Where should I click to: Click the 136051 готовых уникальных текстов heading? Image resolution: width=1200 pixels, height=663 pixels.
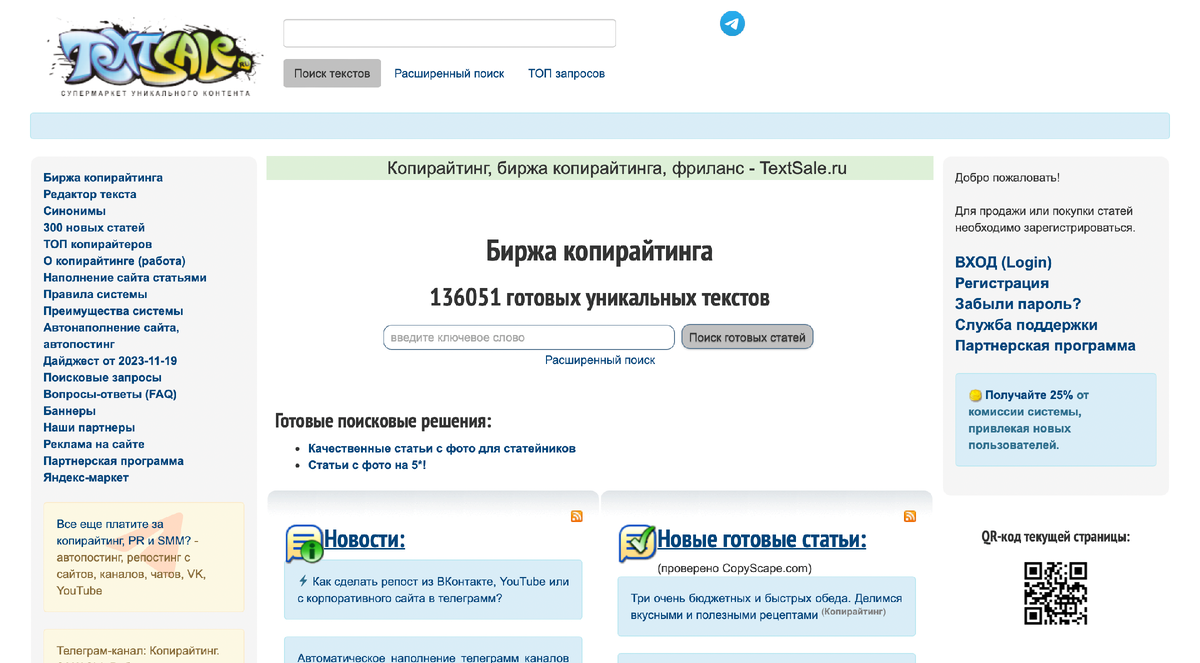[x=600, y=298]
